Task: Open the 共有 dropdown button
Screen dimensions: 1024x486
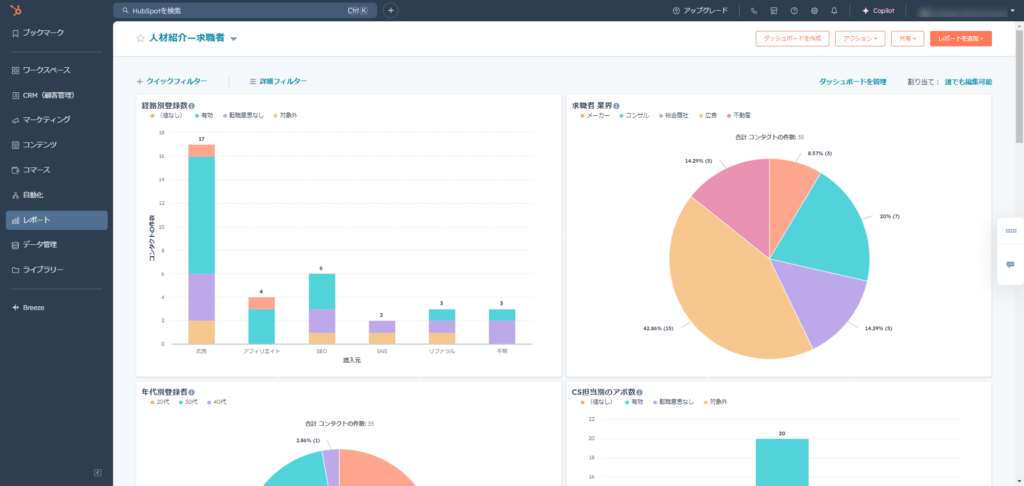Action: coord(908,39)
